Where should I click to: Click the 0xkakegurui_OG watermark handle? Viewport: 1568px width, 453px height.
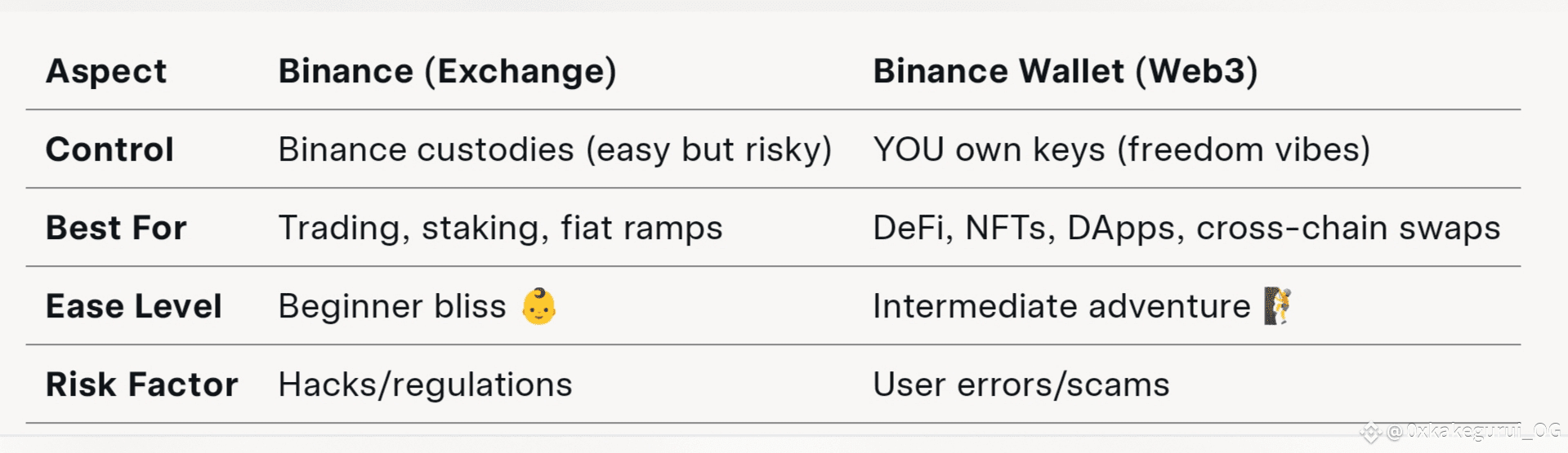pyautogui.click(x=1475, y=431)
